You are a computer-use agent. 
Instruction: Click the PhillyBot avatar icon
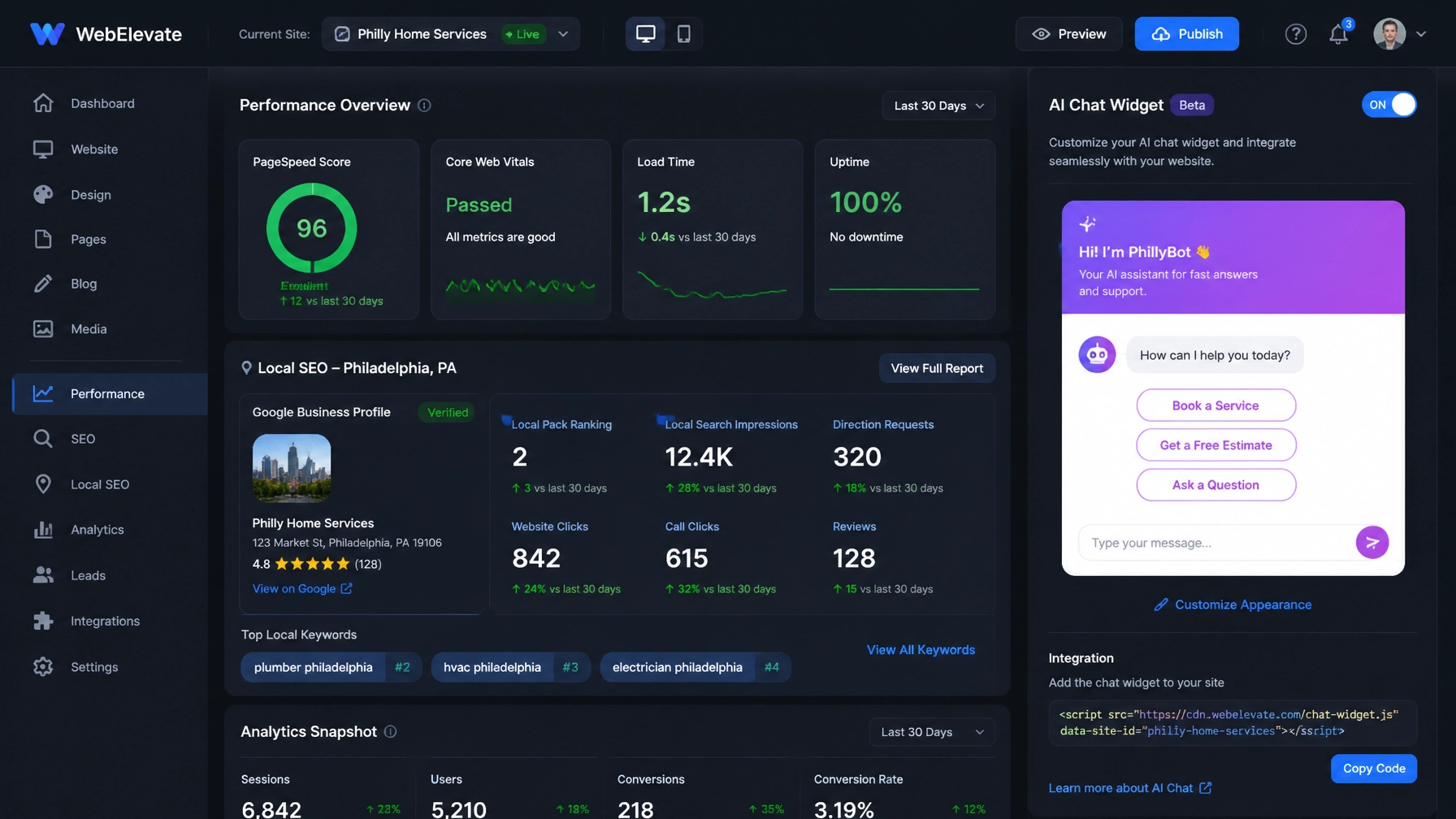[1097, 355]
